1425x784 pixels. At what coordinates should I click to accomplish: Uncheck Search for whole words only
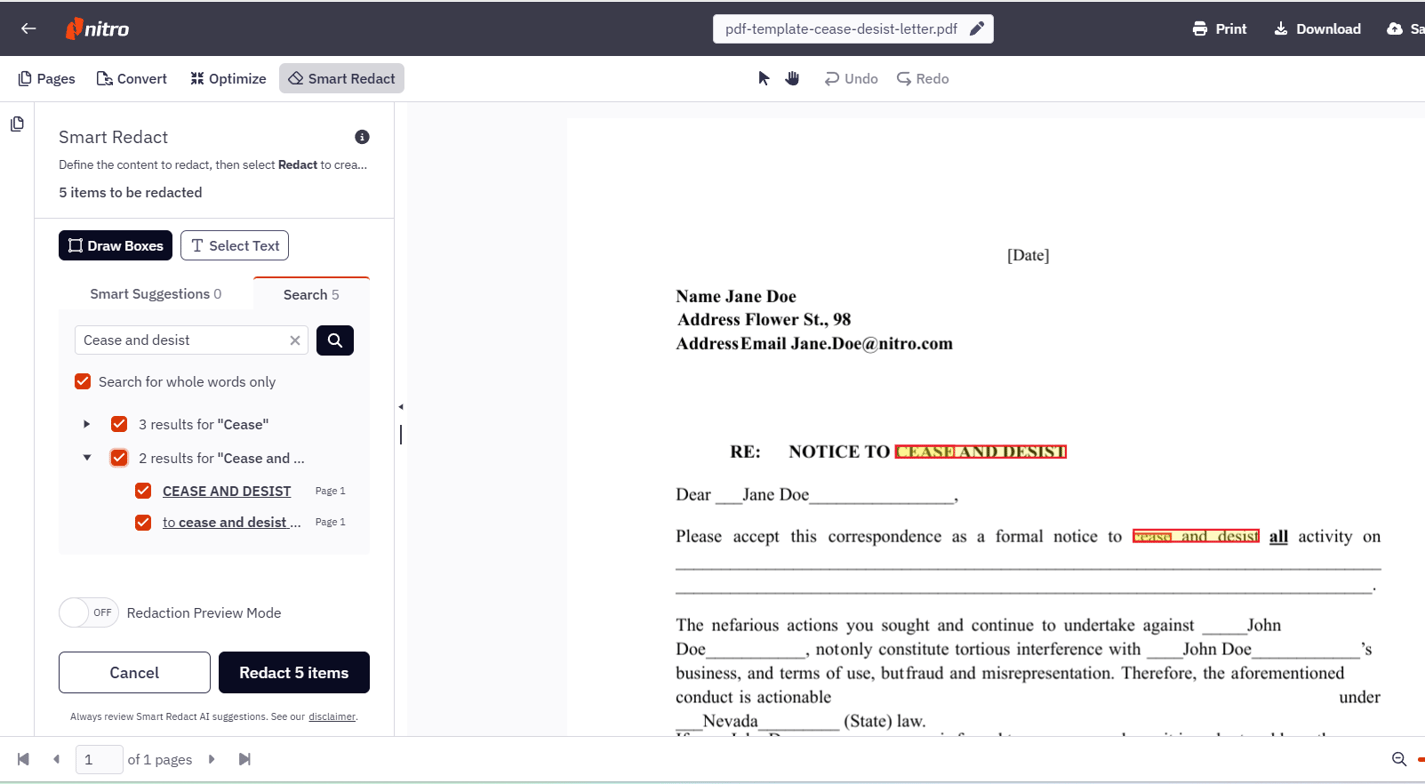click(83, 382)
